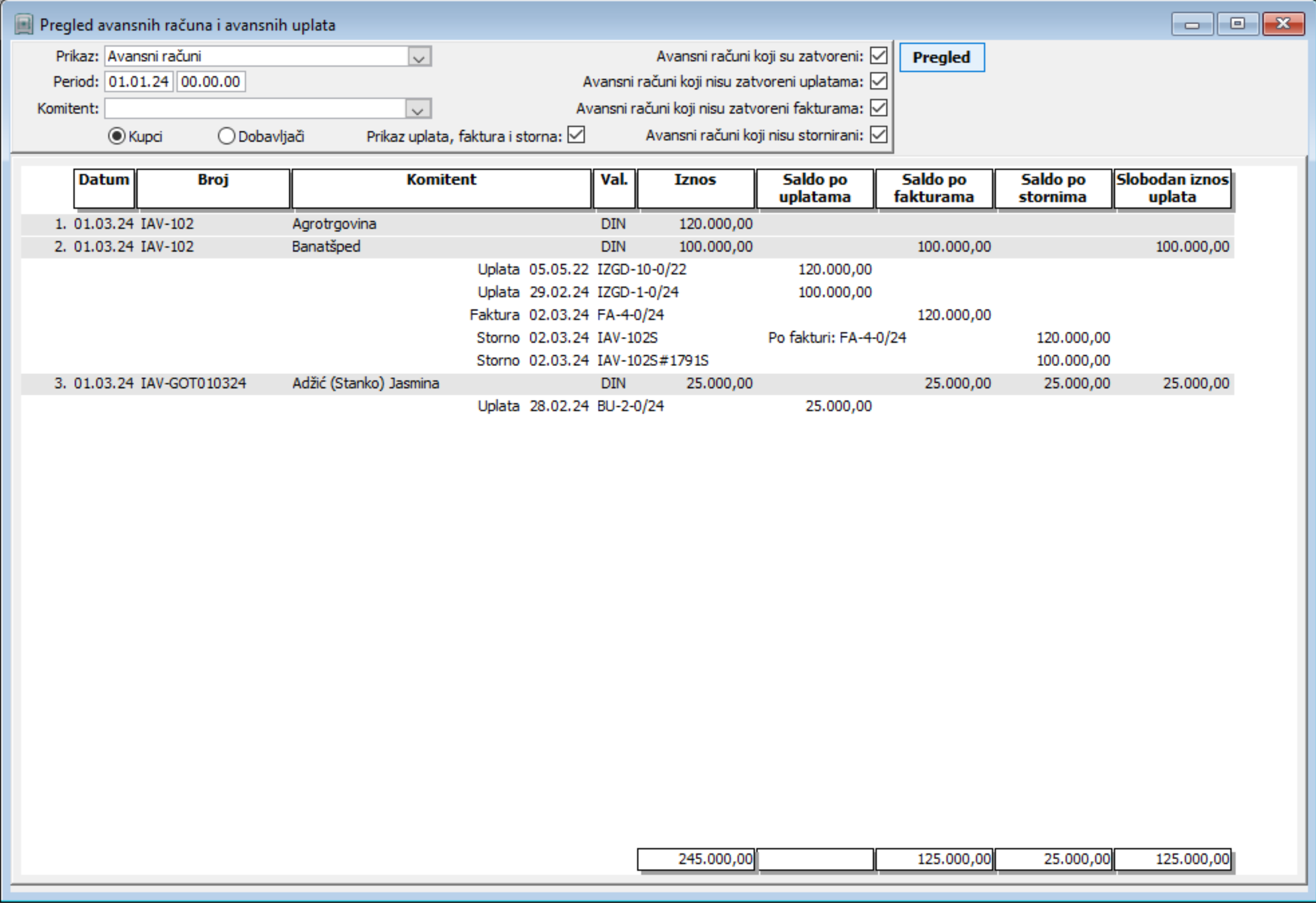Maximize the report window
This screenshot has height=903, width=1316.
pos(1237,24)
